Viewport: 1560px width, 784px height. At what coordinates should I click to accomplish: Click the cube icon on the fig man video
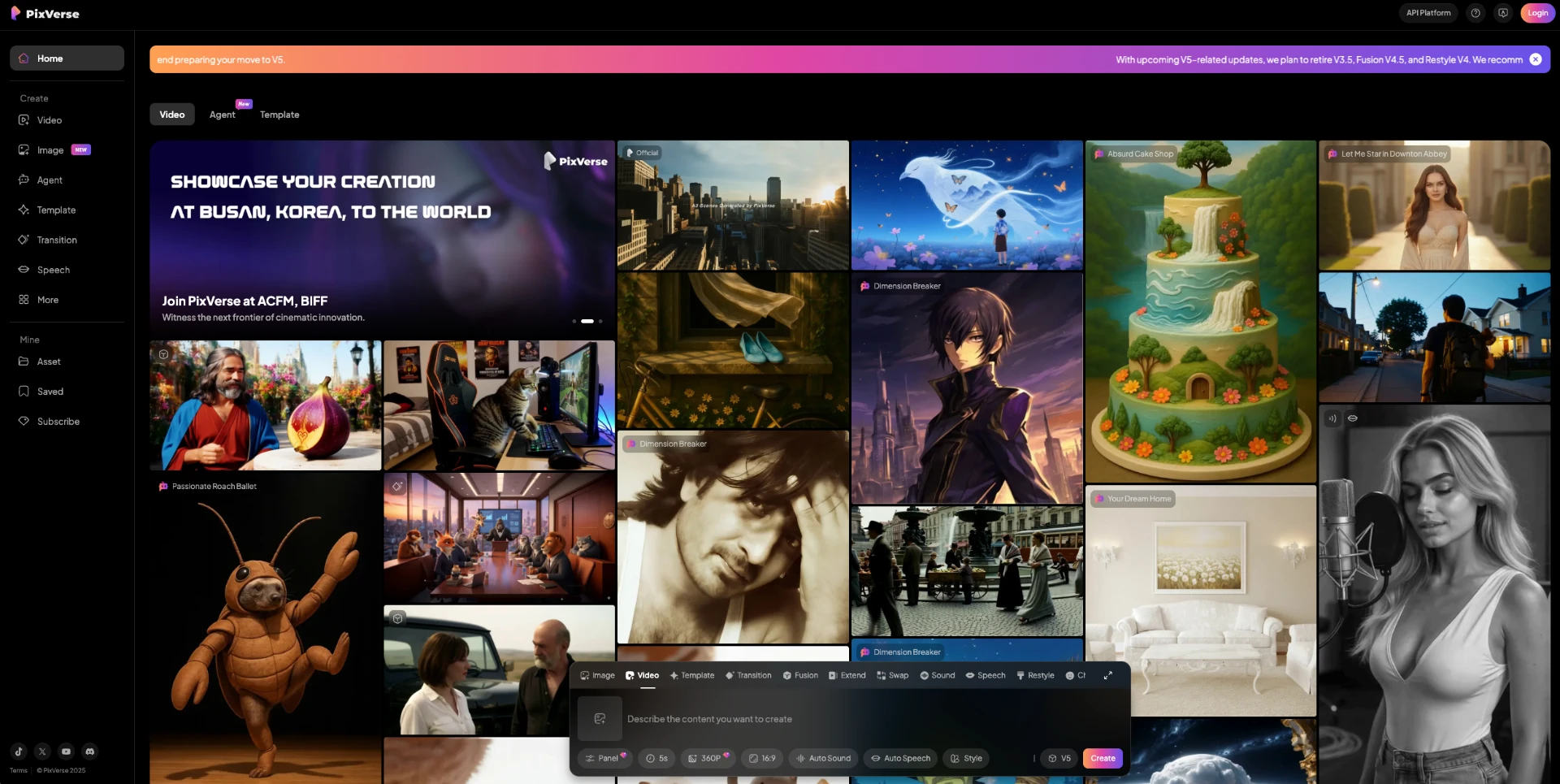coord(163,354)
